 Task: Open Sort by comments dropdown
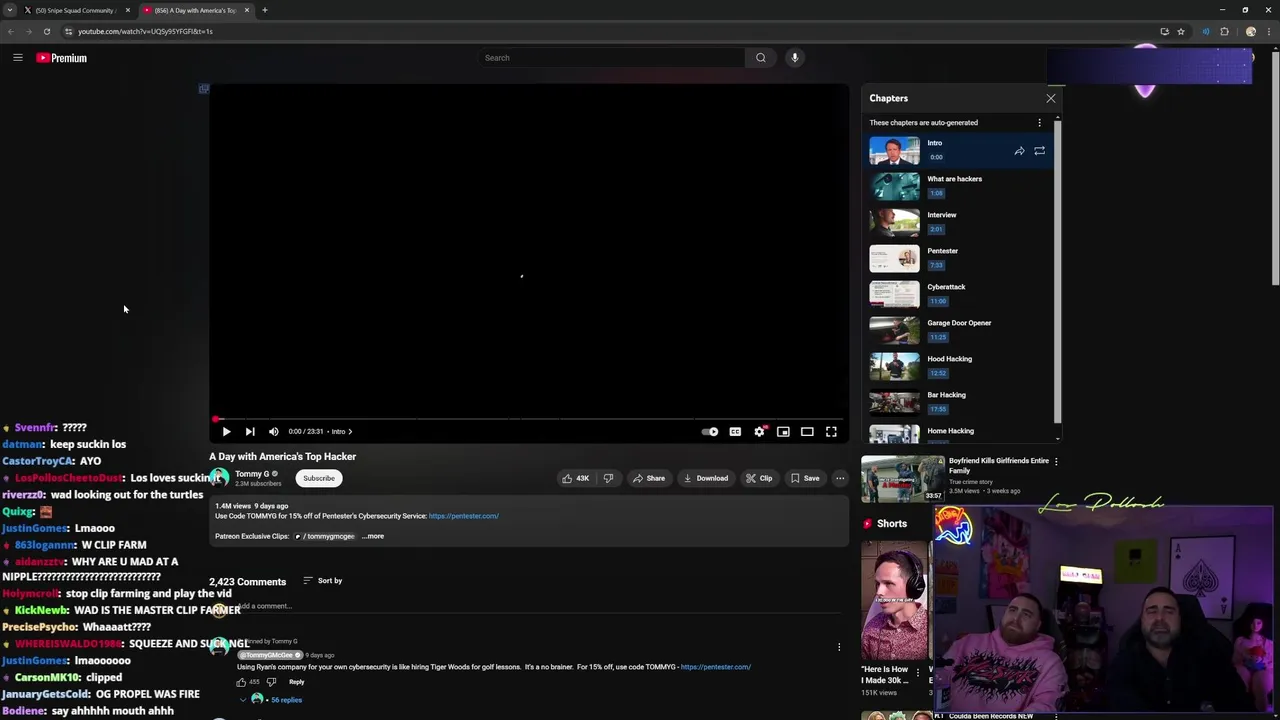323,581
